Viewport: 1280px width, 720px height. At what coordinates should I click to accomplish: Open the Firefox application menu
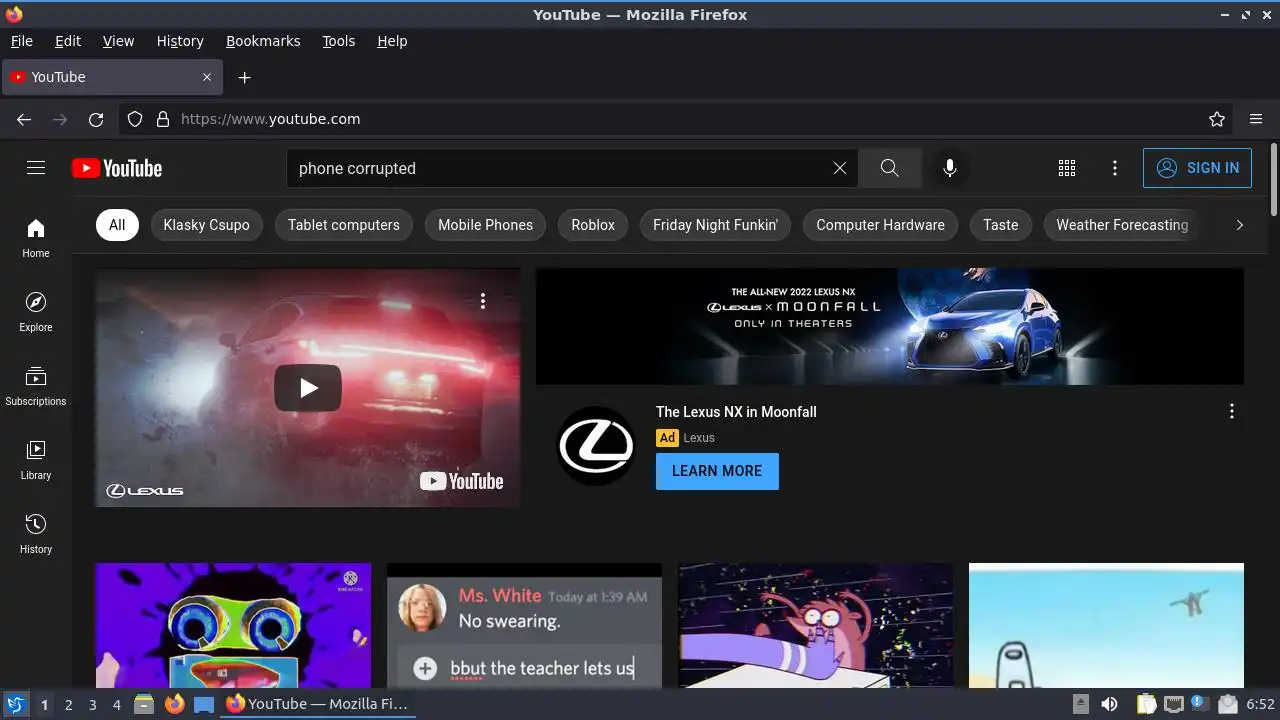pyautogui.click(x=1256, y=119)
